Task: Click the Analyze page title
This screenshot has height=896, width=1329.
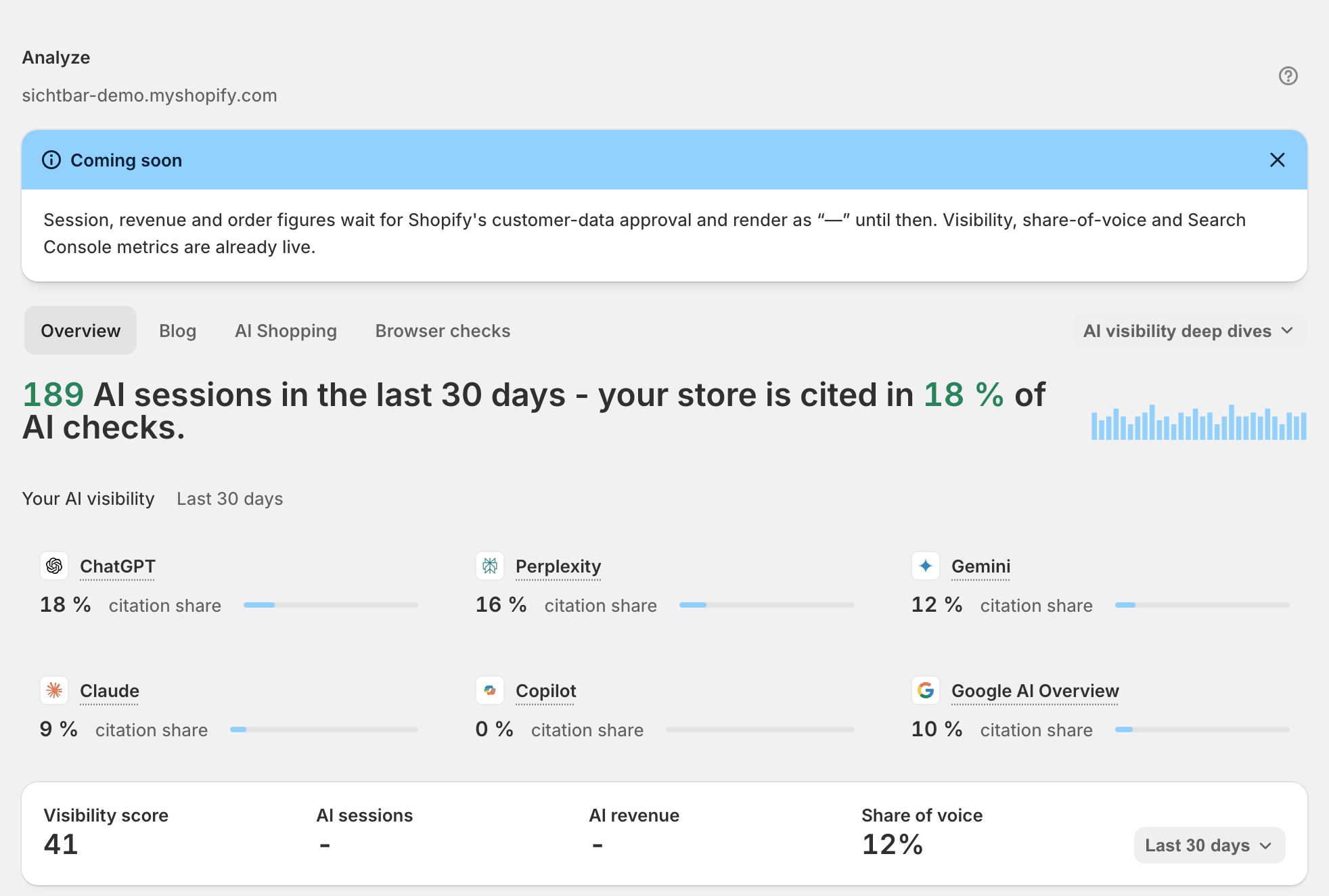Action: click(56, 58)
